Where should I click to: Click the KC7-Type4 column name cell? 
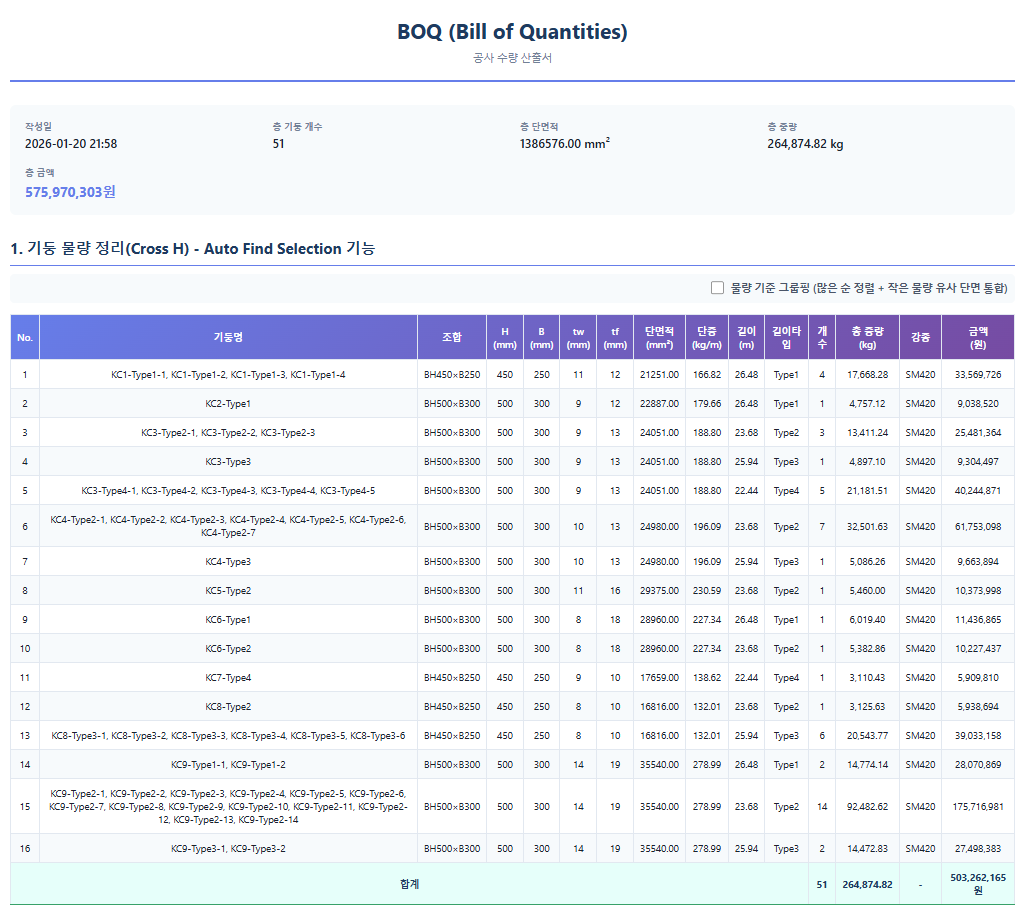[x=228, y=678]
